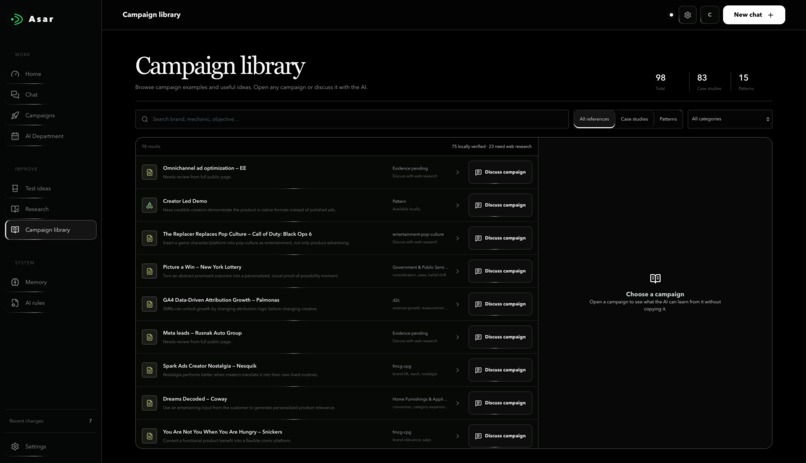
Task: Open Memory in the sidebar
Action: (50, 282)
